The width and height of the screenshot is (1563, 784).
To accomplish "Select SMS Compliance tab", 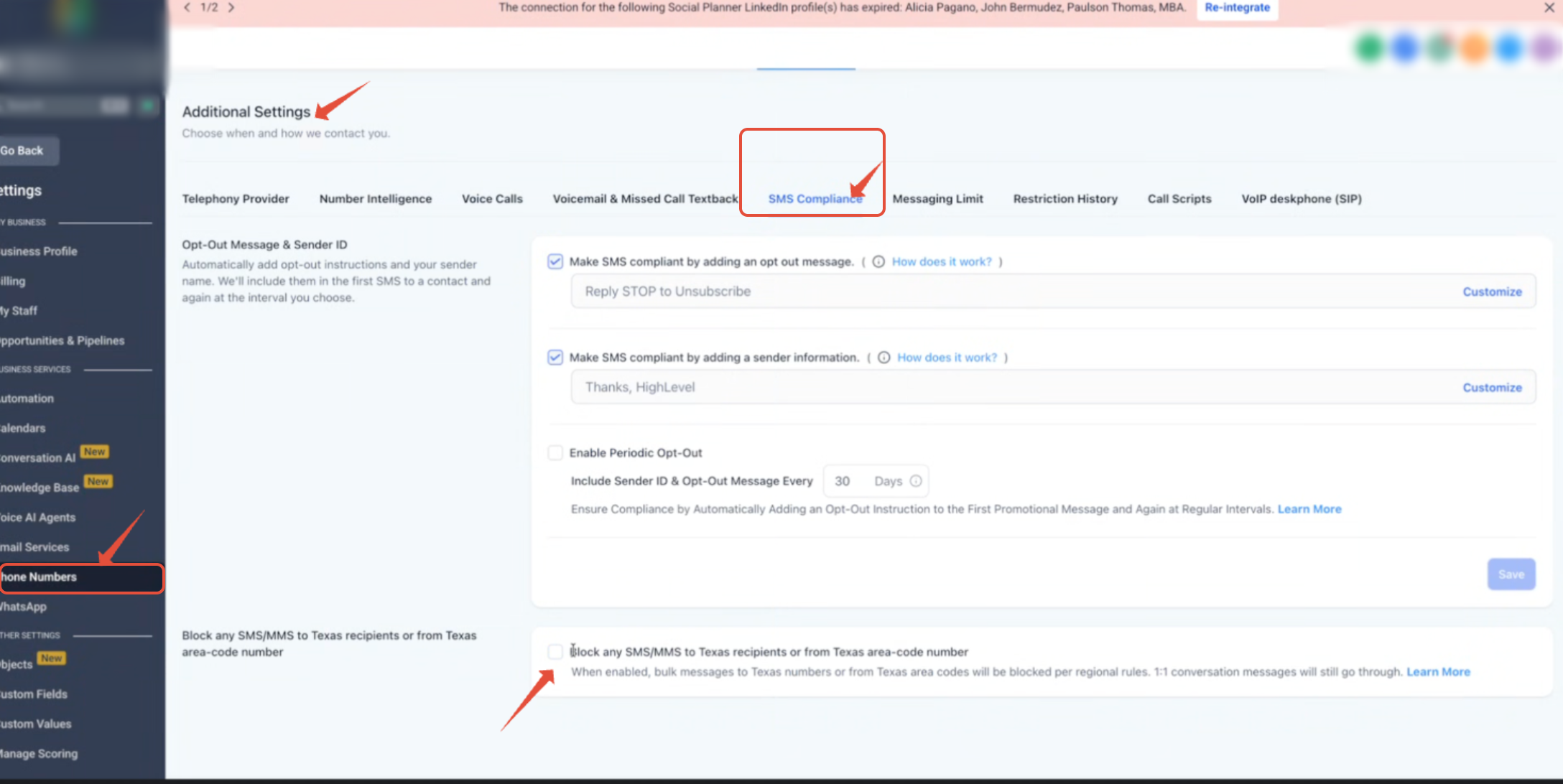I will (815, 199).
